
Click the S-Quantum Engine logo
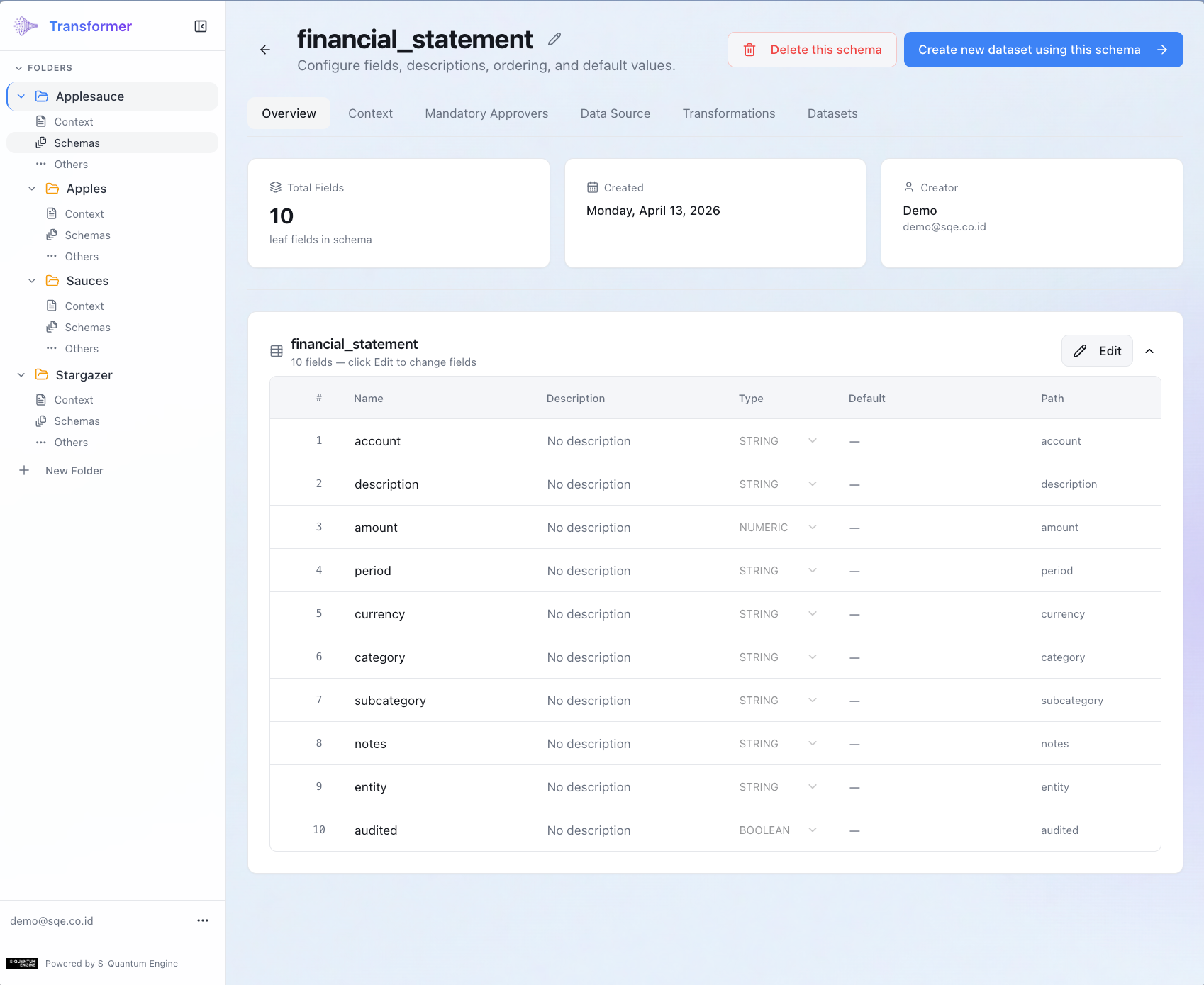pyautogui.click(x=22, y=963)
